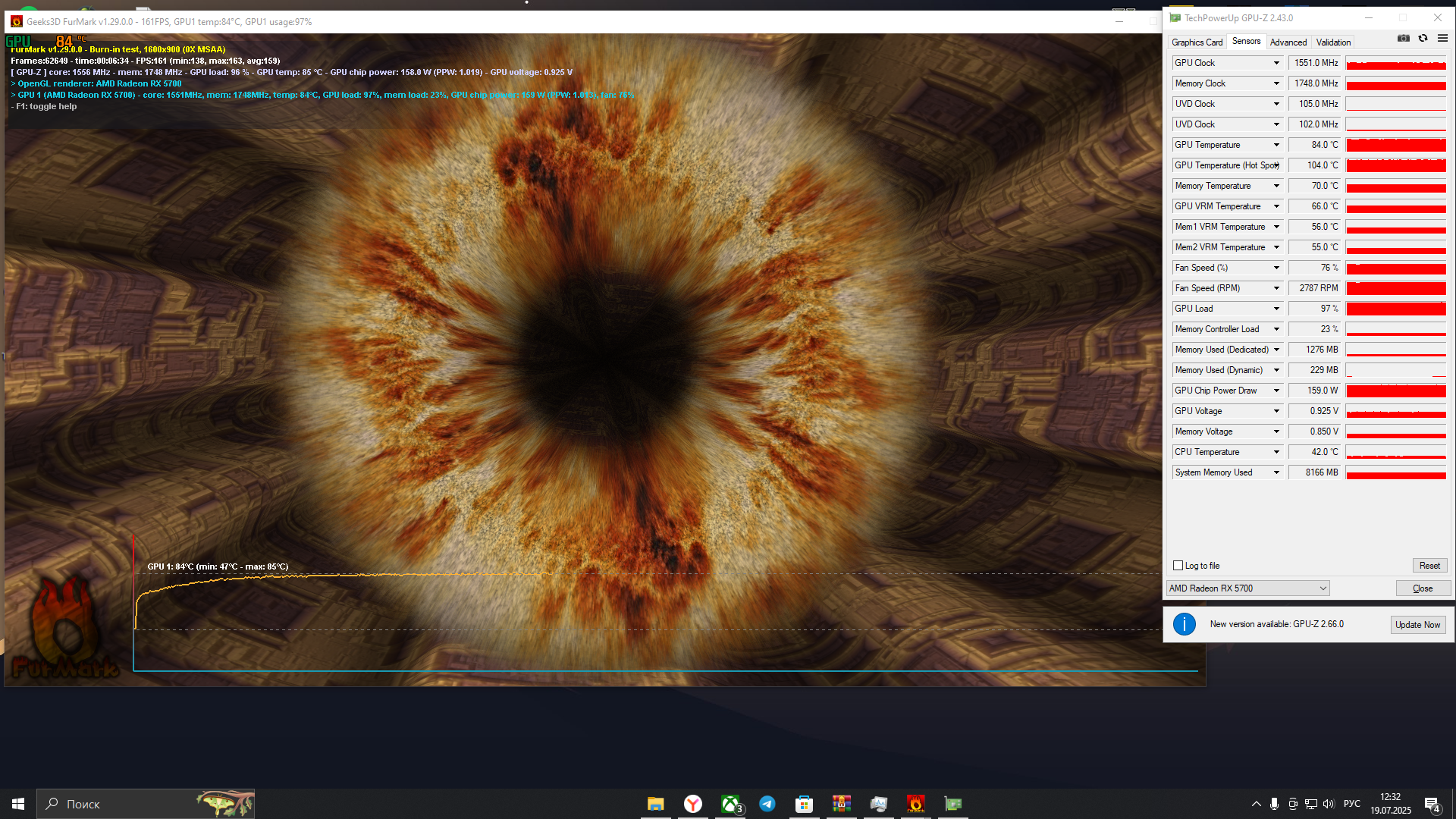The width and height of the screenshot is (1456, 819).
Task: Open the AMD Radeon RX 5700 selector
Action: coord(1247,588)
